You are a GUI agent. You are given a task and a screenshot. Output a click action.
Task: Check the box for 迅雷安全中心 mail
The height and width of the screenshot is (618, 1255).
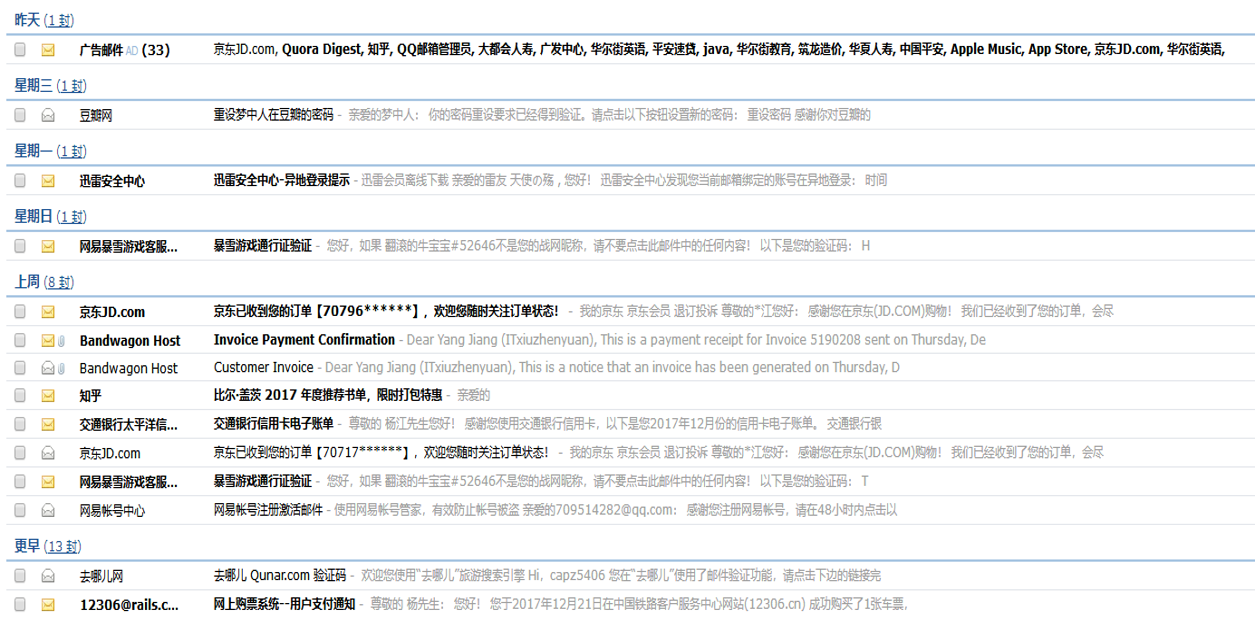click(x=20, y=181)
